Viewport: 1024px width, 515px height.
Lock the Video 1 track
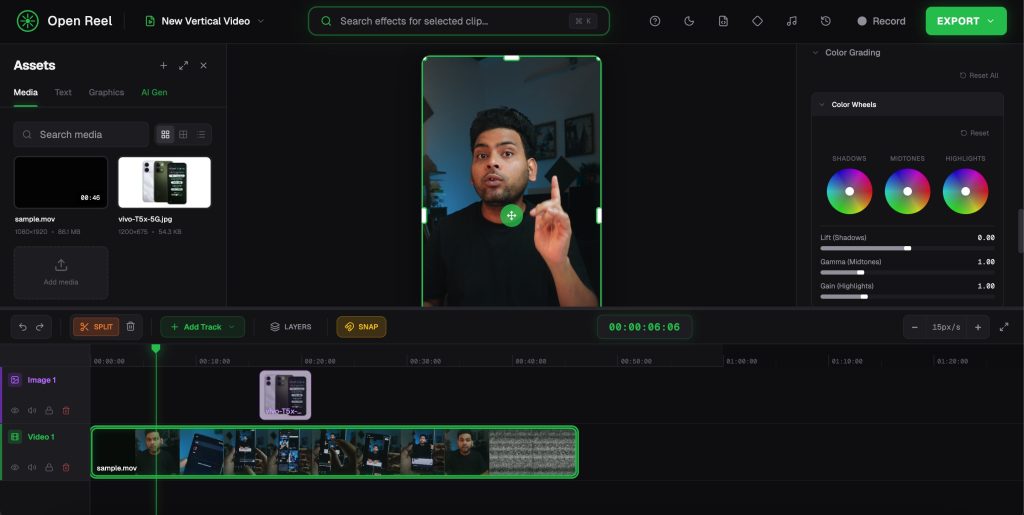pyautogui.click(x=49, y=467)
